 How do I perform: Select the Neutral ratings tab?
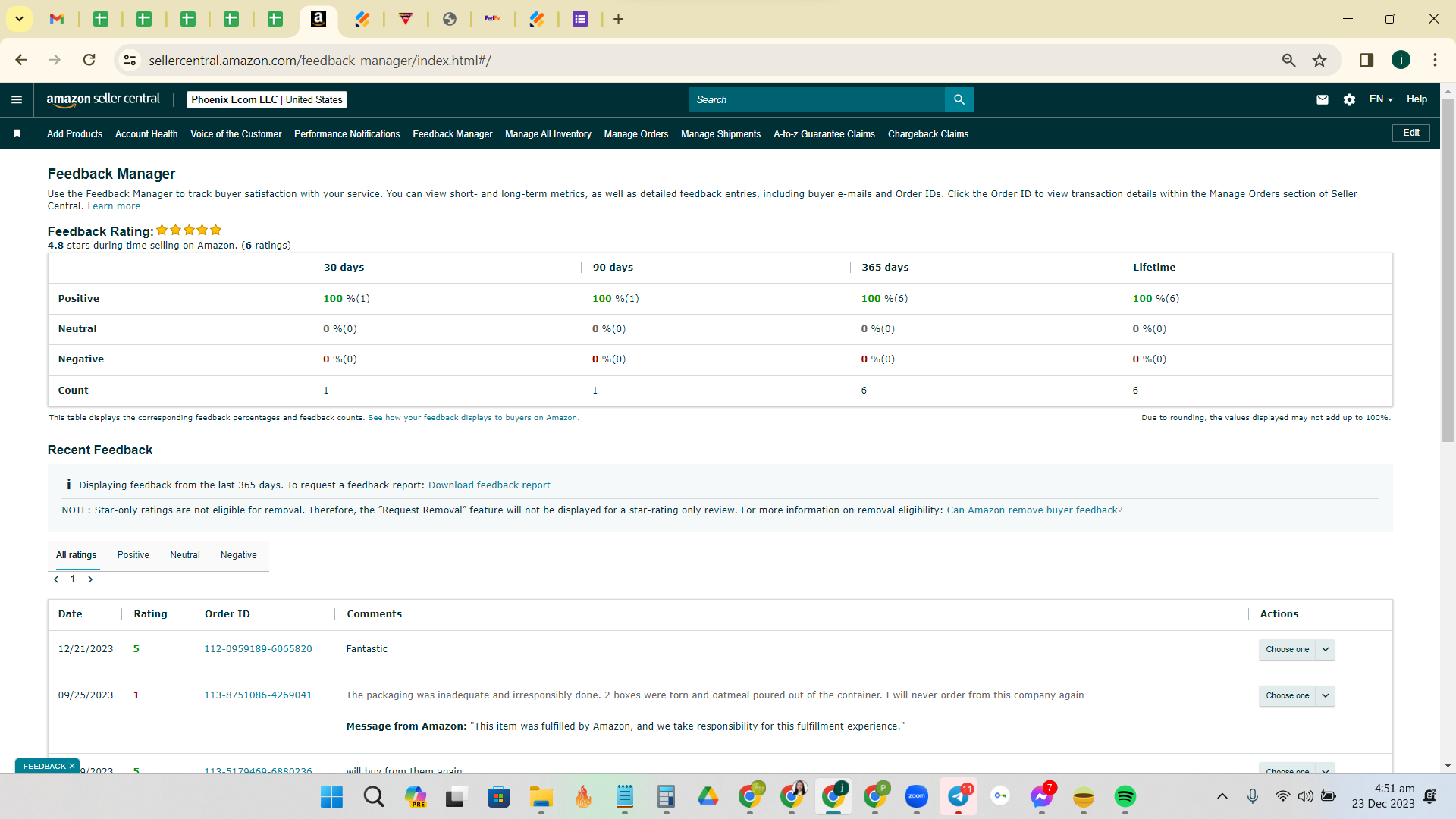click(x=185, y=555)
